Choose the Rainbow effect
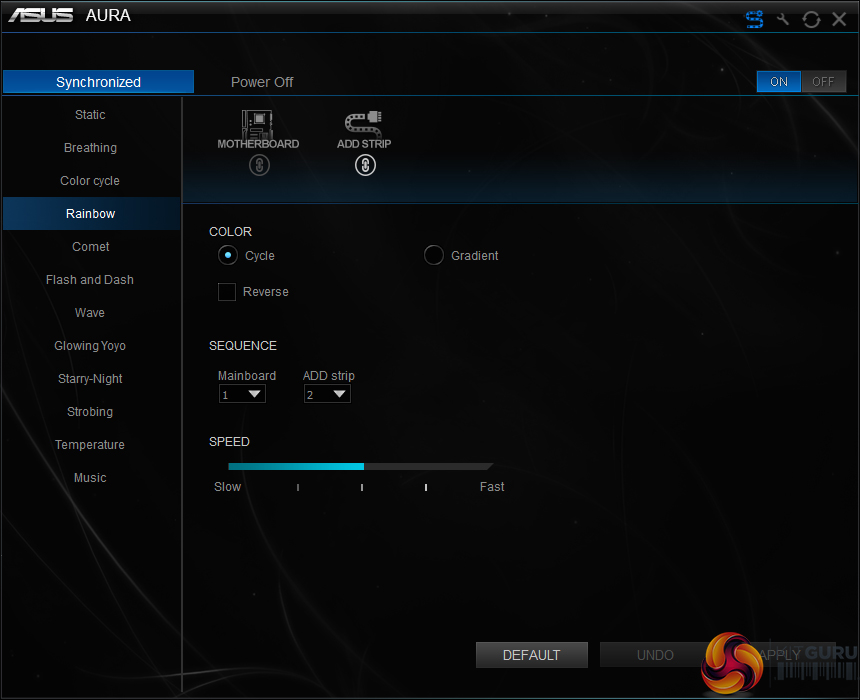 tap(90, 213)
